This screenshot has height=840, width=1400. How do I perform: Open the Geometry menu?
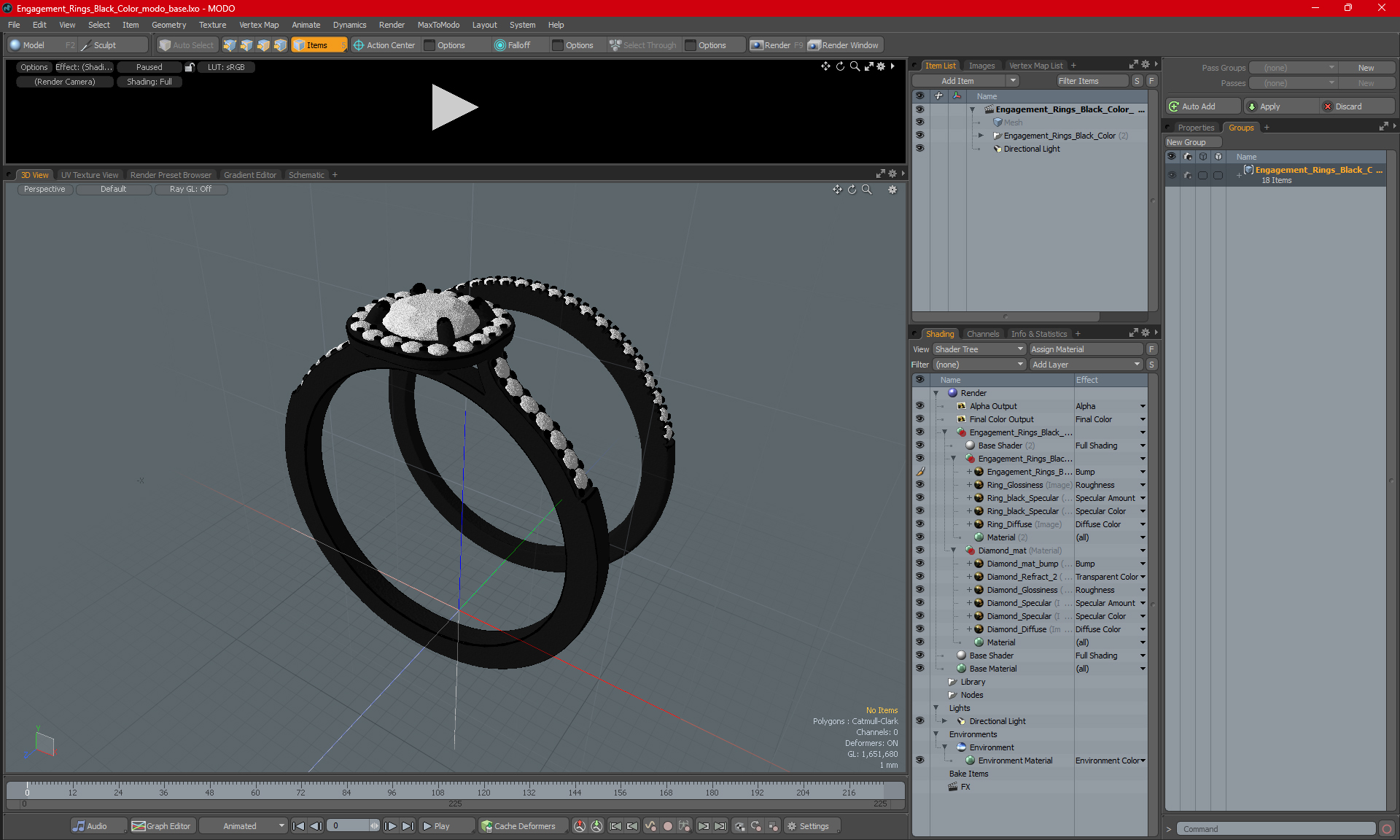[168, 25]
